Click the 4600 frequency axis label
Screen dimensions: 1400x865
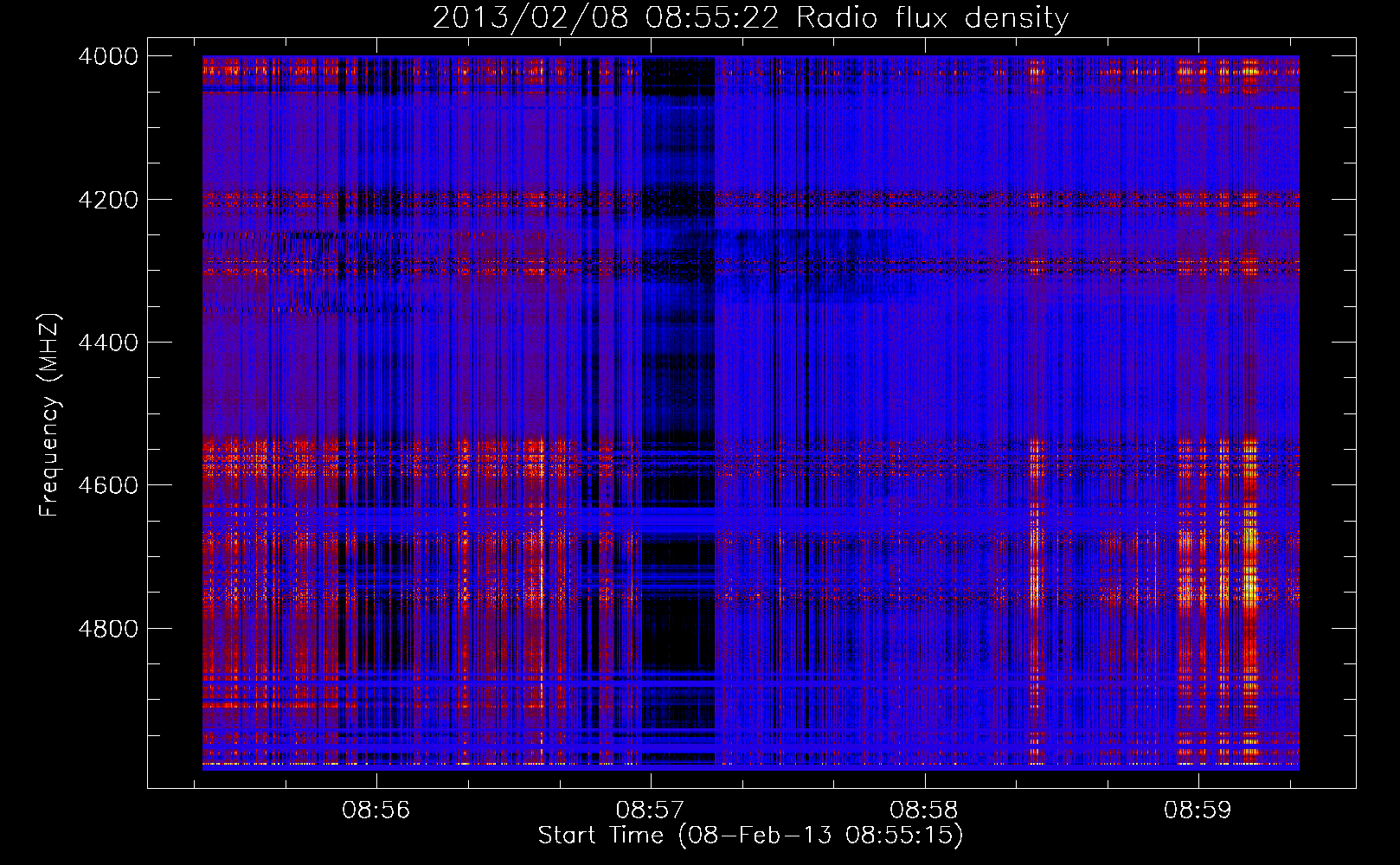click(x=107, y=485)
